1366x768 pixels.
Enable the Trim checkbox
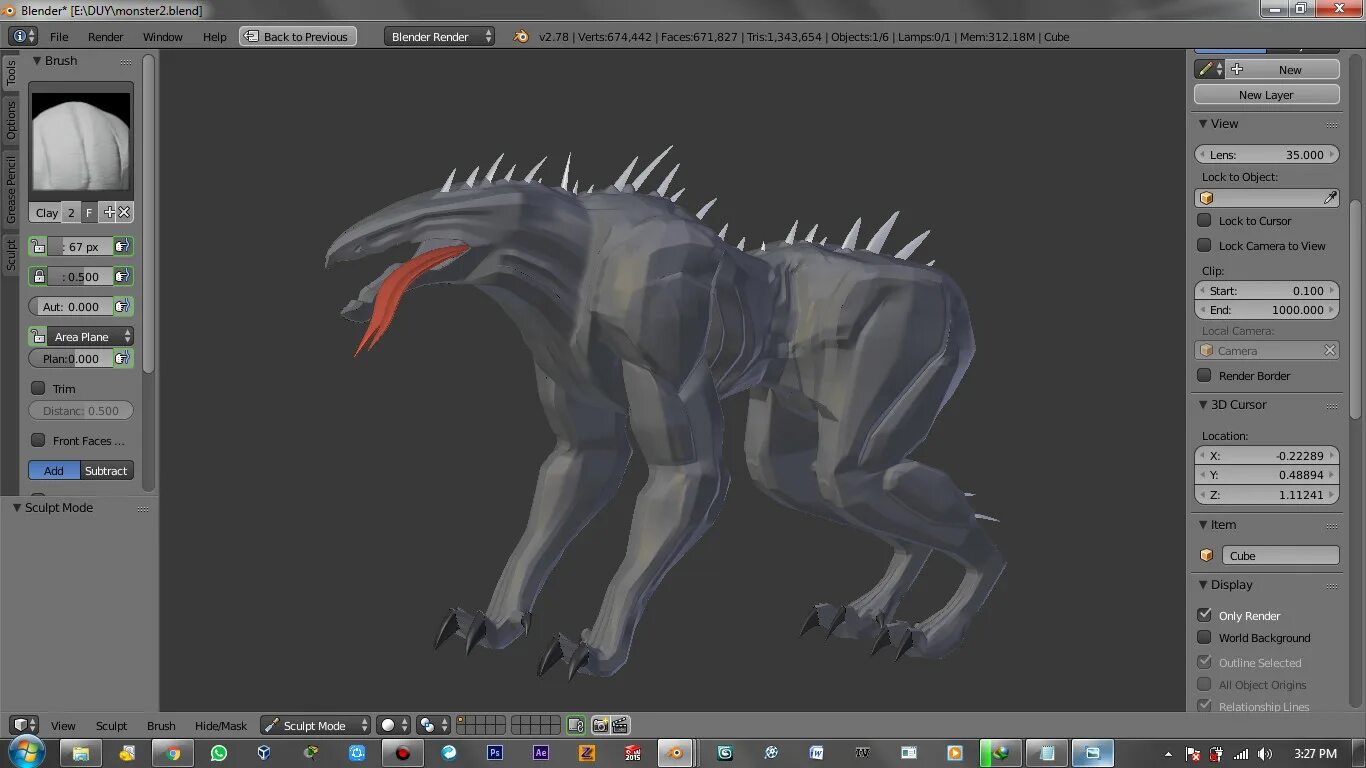pyautogui.click(x=38, y=388)
